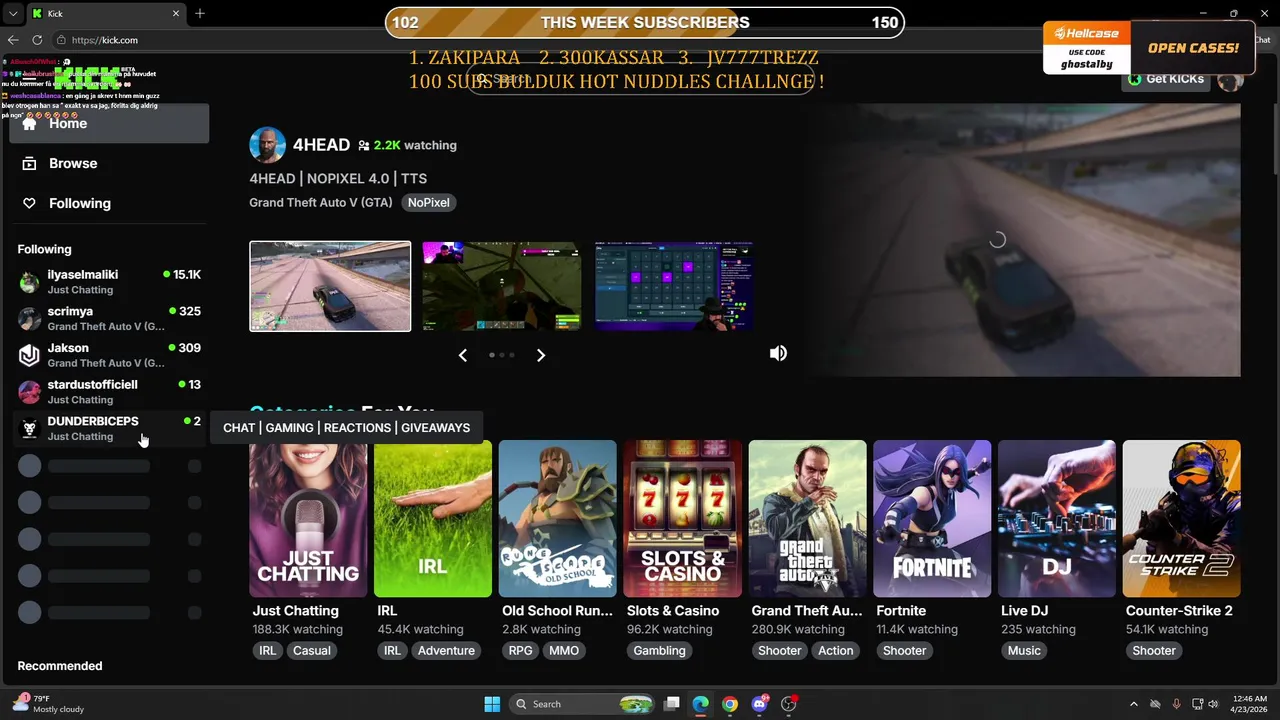Image resolution: width=1280 pixels, height=720 pixels.
Task: Open the Home sidebar item
Action: pos(109,124)
